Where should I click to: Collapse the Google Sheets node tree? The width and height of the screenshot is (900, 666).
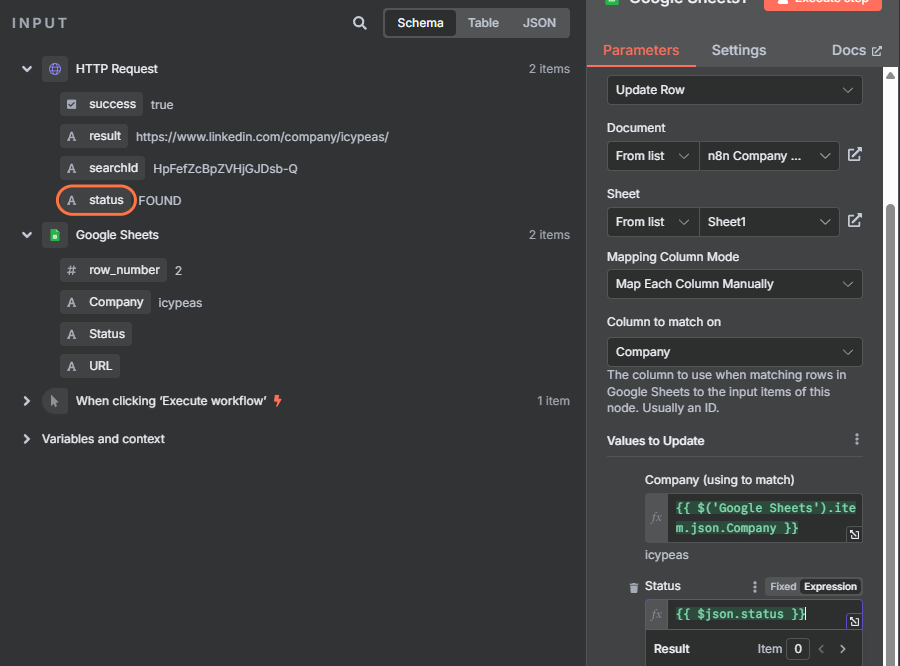[x=26, y=235]
